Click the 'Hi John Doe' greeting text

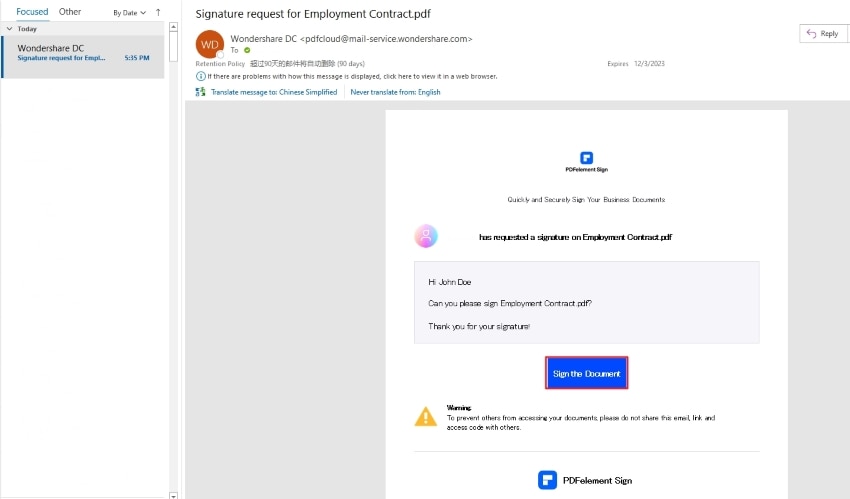click(450, 282)
